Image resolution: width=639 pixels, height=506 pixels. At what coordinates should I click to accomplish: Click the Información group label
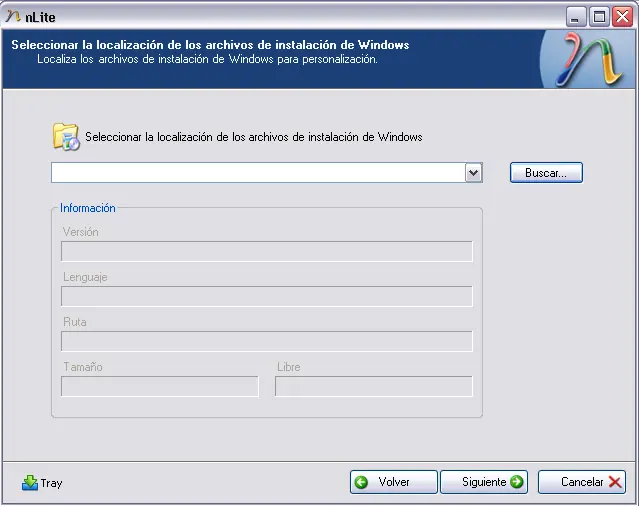pyautogui.click(x=88, y=208)
